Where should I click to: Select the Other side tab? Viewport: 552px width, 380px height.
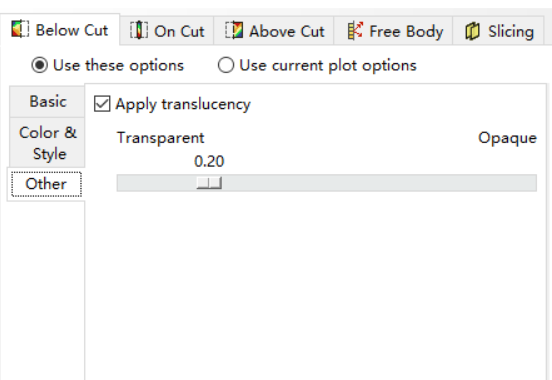[46, 184]
